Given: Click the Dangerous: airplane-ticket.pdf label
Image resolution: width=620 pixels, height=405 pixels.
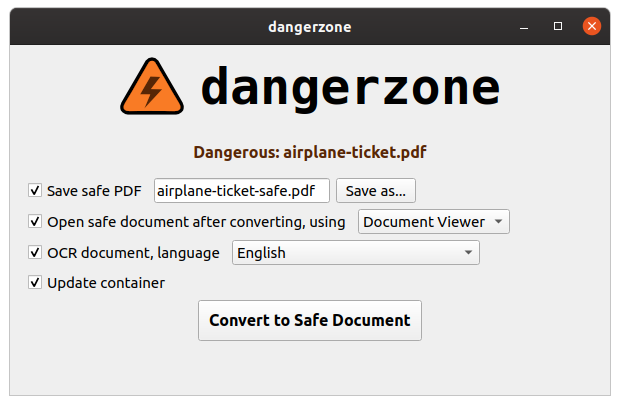Looking at the screenshot, I should [x=310, y=152].
